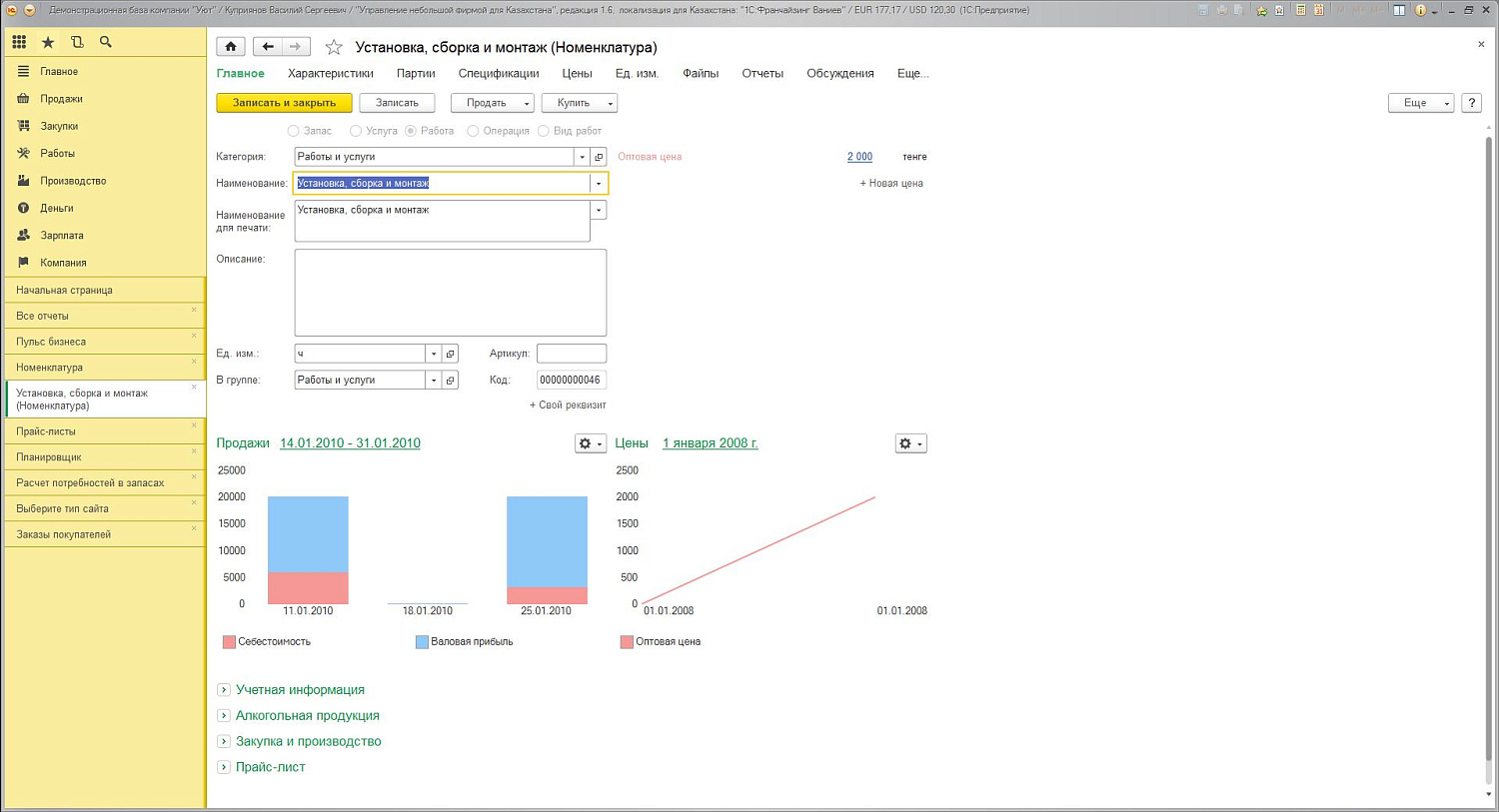Open the sections grid menu icon
1499x812 pixels.
(x=19, y=42)
